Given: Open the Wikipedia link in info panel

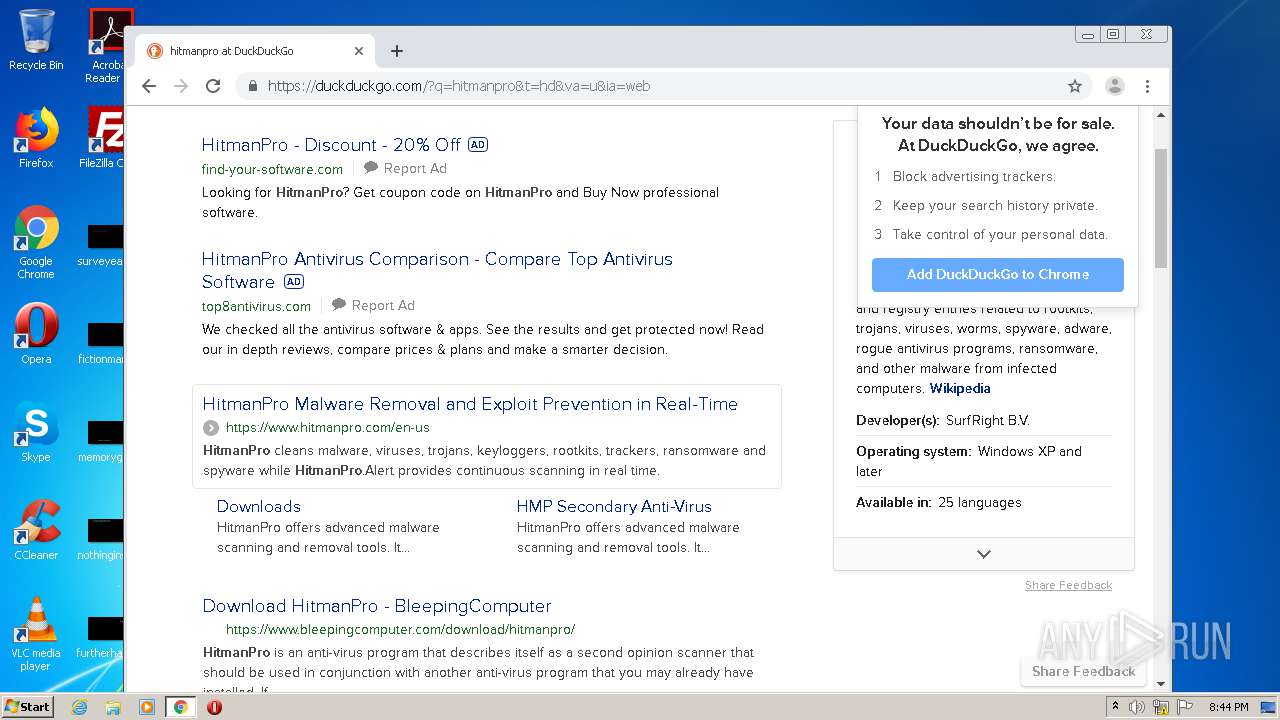Looking at the screenshot, I should [960, 388].
